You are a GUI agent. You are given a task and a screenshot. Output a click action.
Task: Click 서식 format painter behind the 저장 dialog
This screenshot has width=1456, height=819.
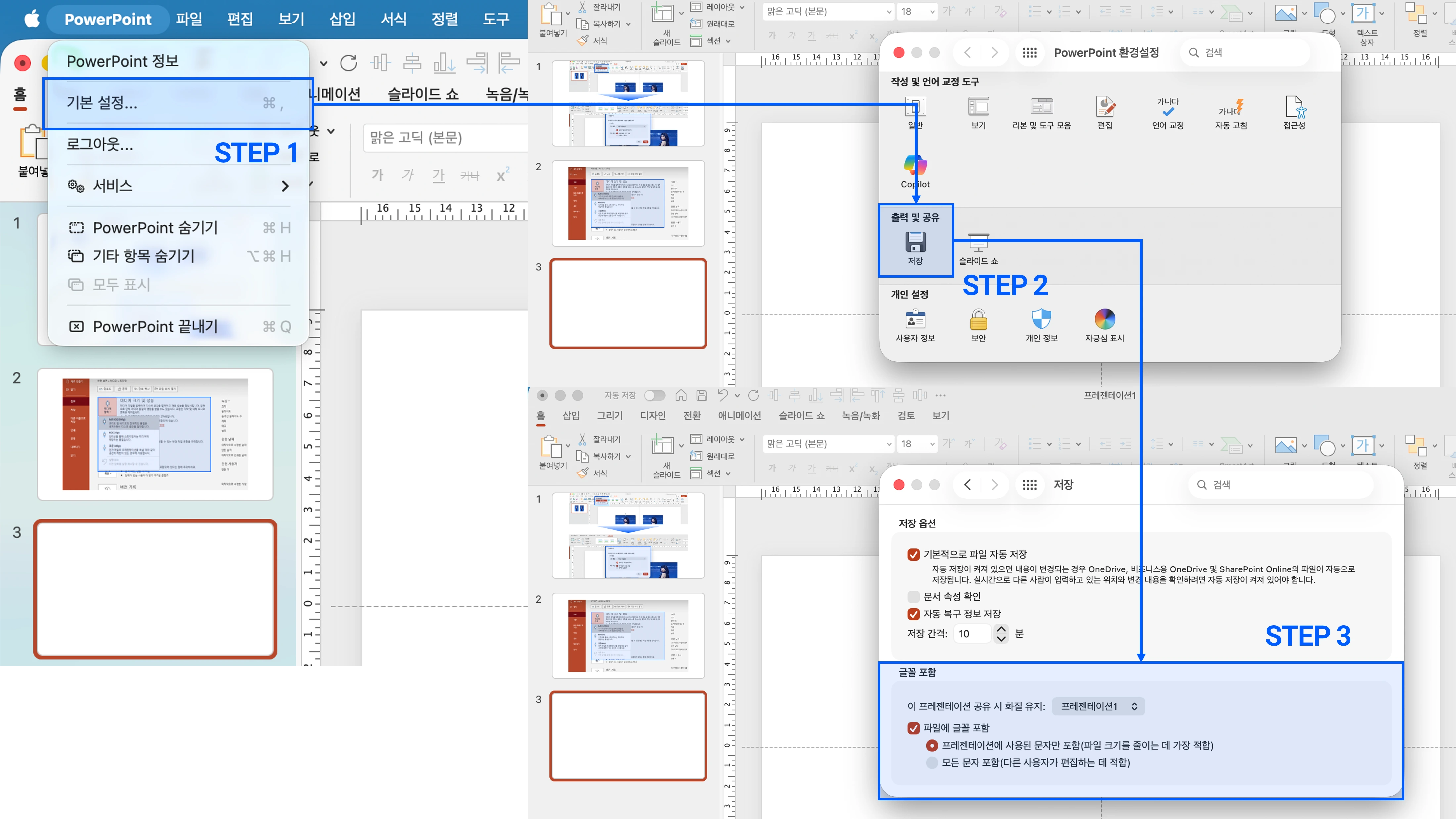tap(583, 473)
